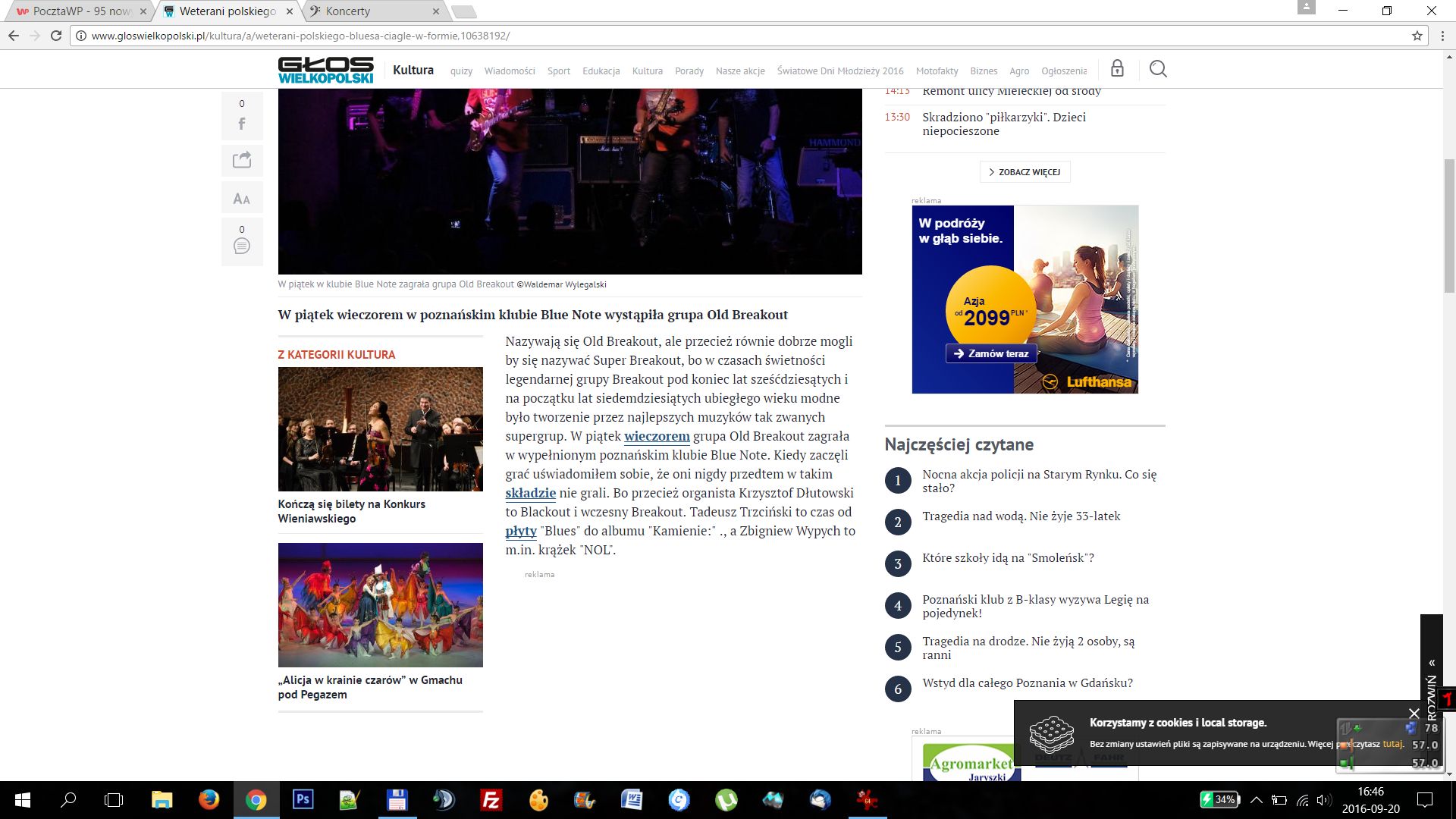This screenshot has width=1456, height=819.
Task: Follow the 'wieczorem' link in article
Action: tap(657, 436)
